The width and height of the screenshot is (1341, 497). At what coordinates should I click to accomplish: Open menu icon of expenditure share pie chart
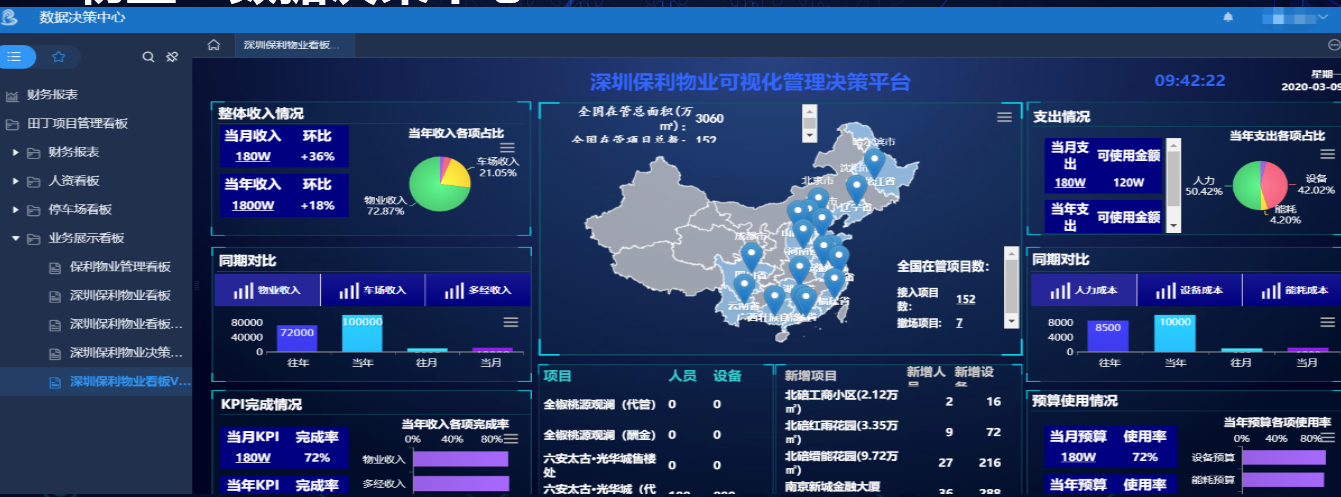click(1327, 154)
